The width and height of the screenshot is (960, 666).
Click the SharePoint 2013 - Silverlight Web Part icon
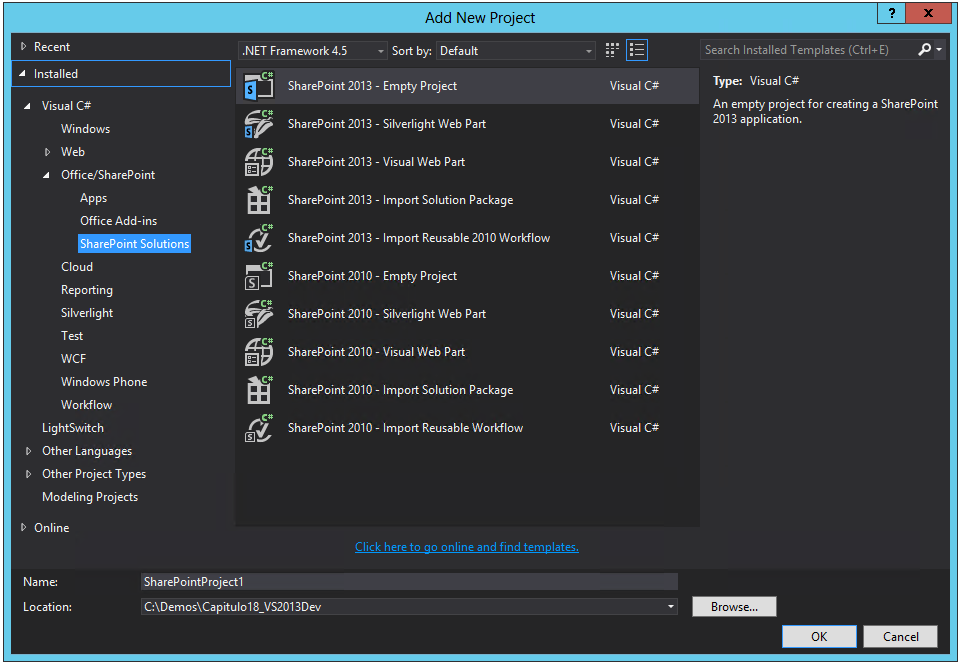coord(259,123)
